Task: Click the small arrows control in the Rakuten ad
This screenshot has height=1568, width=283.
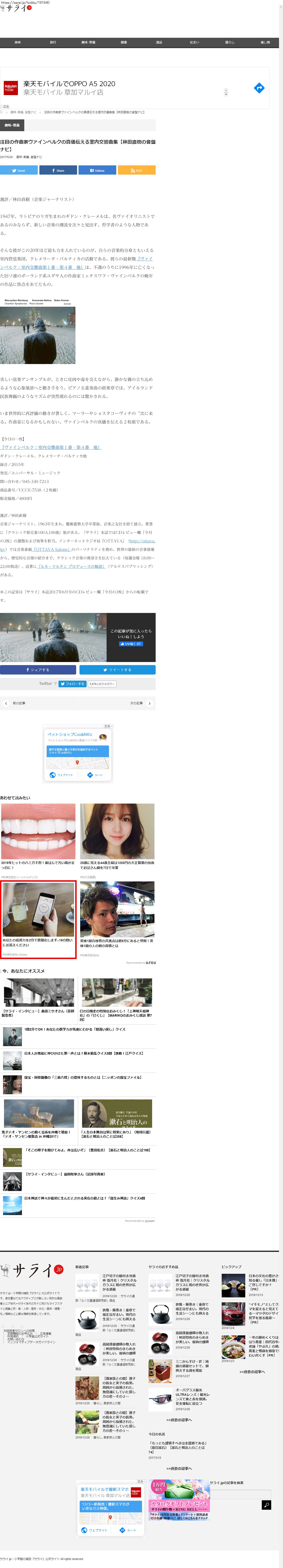Action: tap(226, 92)
